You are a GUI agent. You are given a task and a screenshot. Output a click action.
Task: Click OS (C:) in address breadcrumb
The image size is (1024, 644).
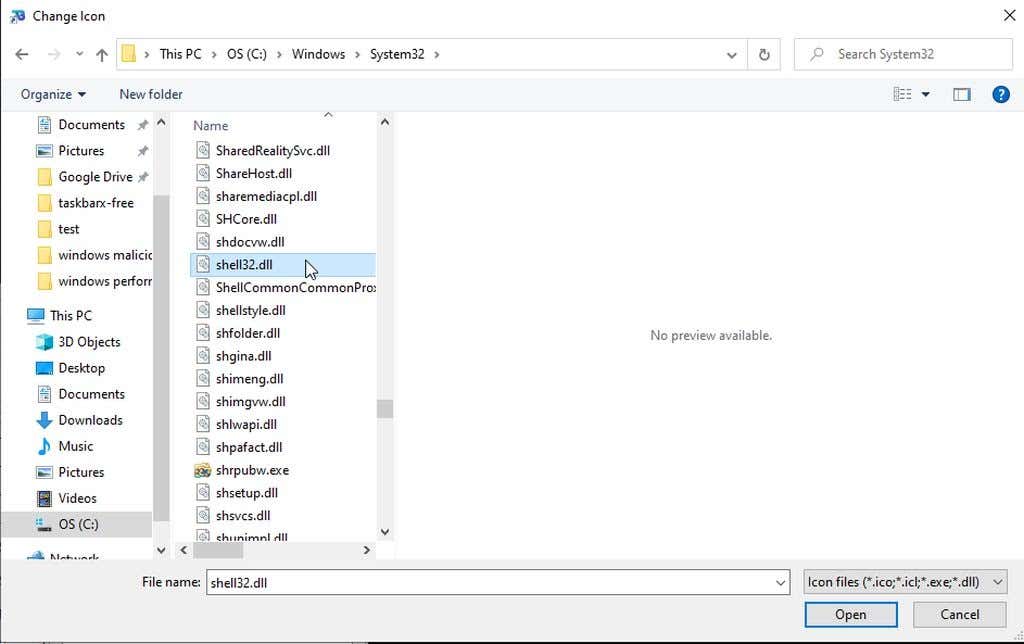[x=247, y=54]
